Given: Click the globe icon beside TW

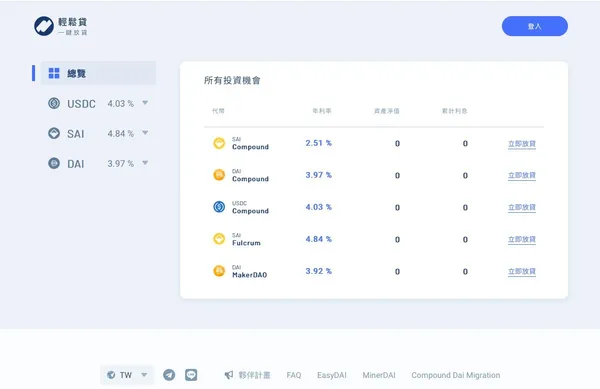Looking at the screenshot, I should (111, 375).
